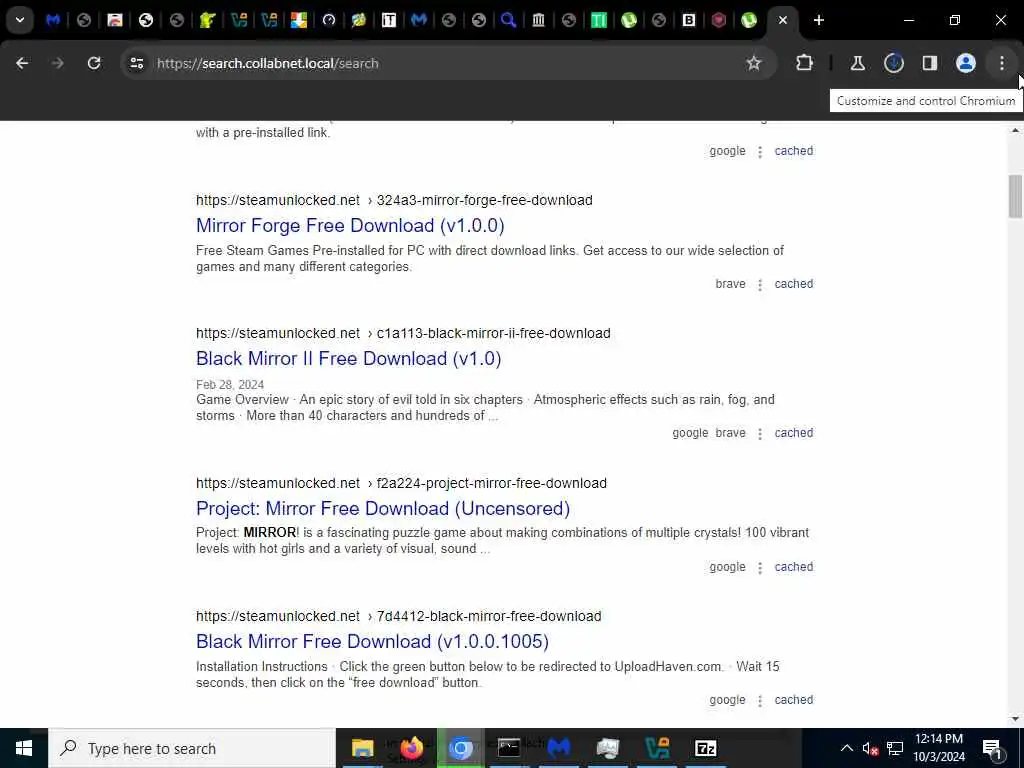Open Black Mirror Free Download (v1.0.0.1005) result
The width and height of the screenshot is (1024, 768).
(372, 641)
